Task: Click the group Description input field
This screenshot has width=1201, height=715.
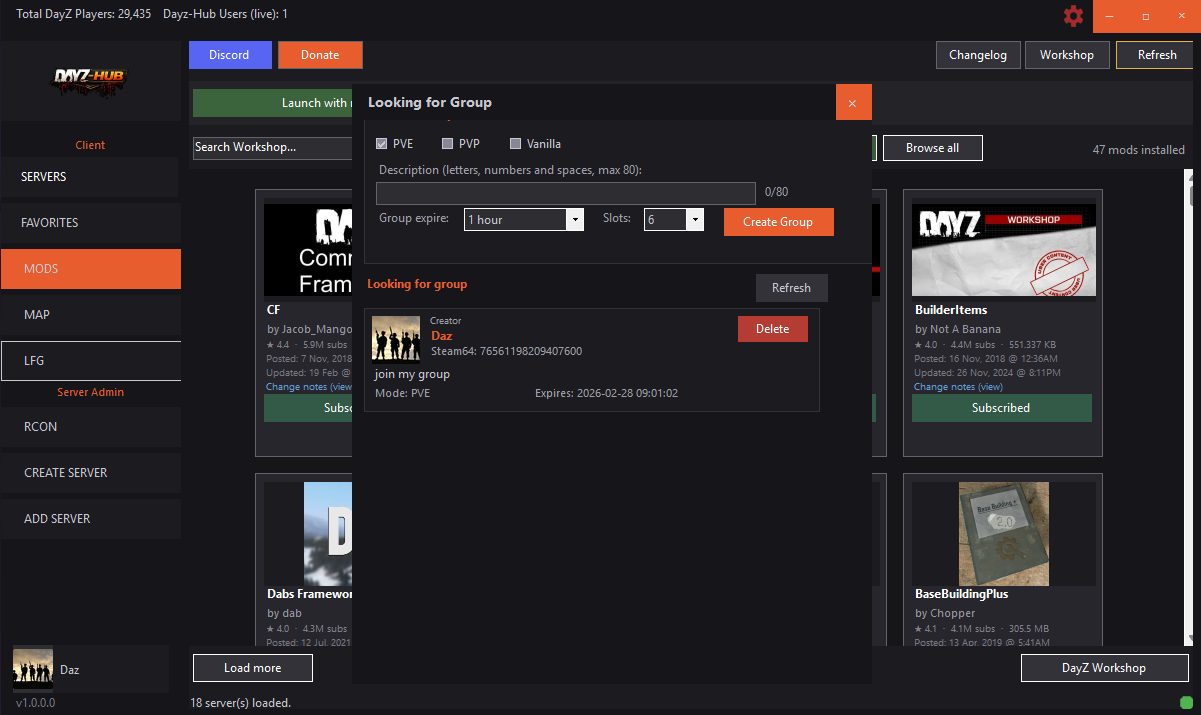Action: [x=565, y=193]
